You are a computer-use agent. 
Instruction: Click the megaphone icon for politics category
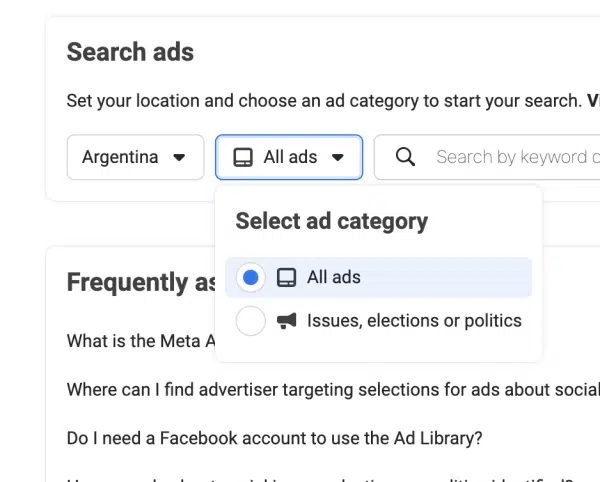(286, 321)
